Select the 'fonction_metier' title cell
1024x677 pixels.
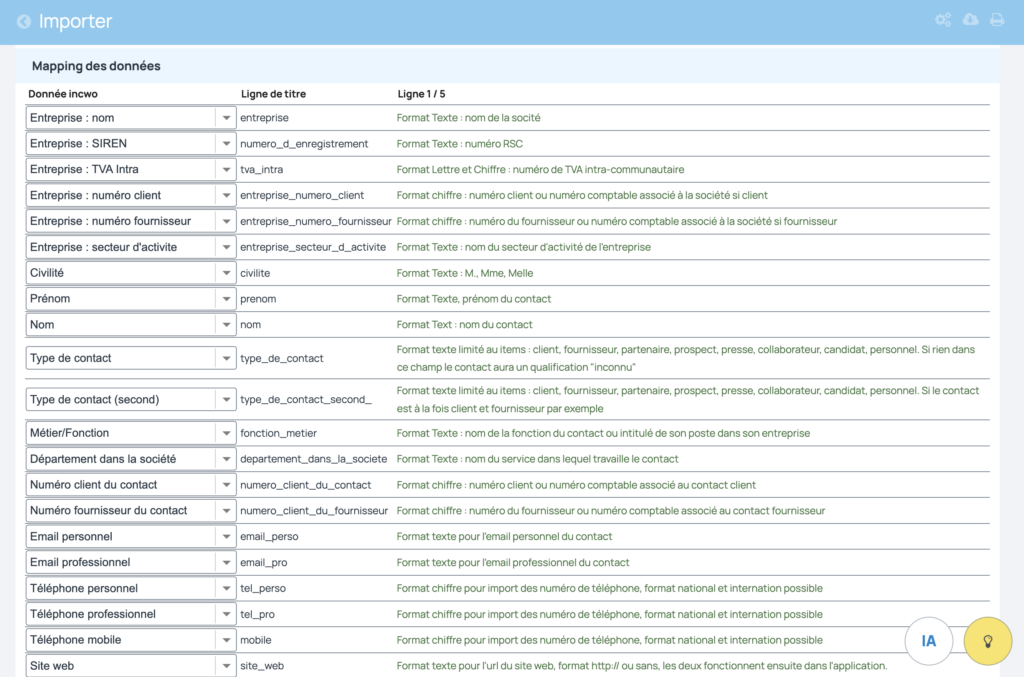(x=278, y=433)
